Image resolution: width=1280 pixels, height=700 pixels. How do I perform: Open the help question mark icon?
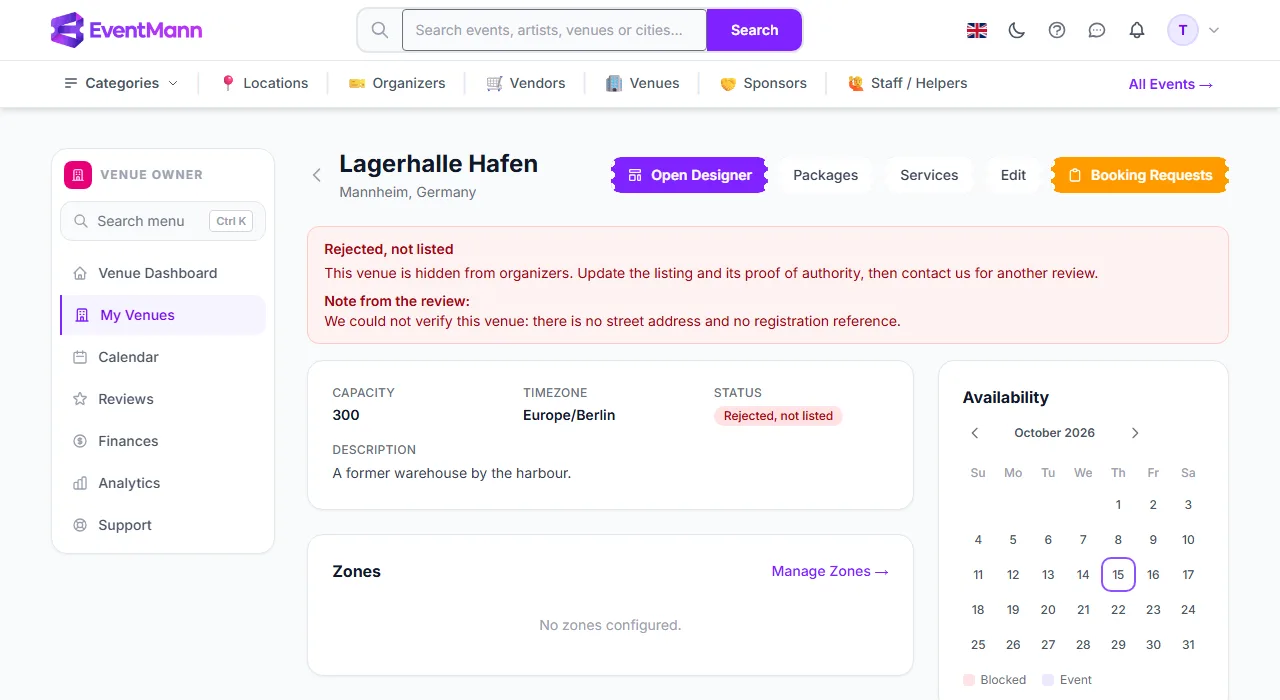tap(1057, 30)
